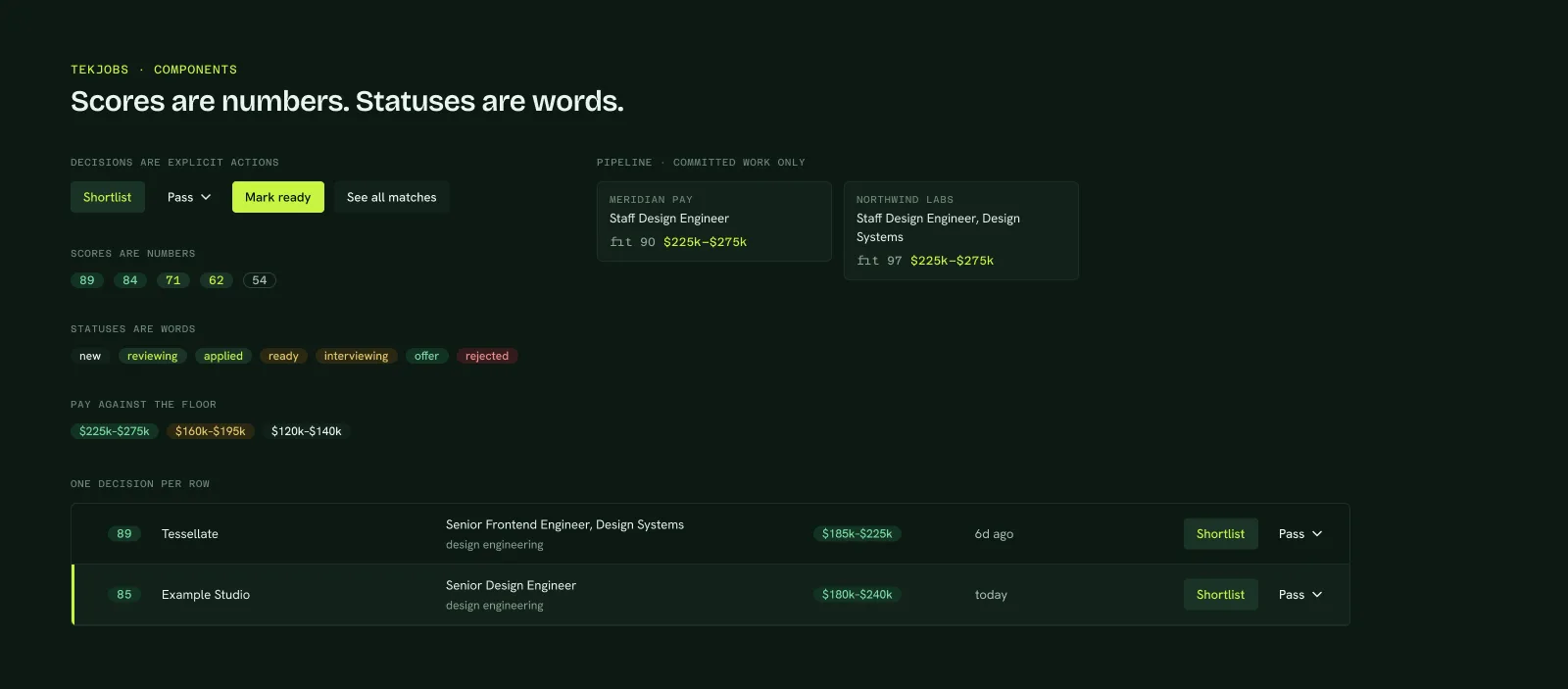This screenshot has height=689, width=1568.
Task: Click the $120k-$140k pay chip
Action: pyautogui.click(x=307, y=431)
